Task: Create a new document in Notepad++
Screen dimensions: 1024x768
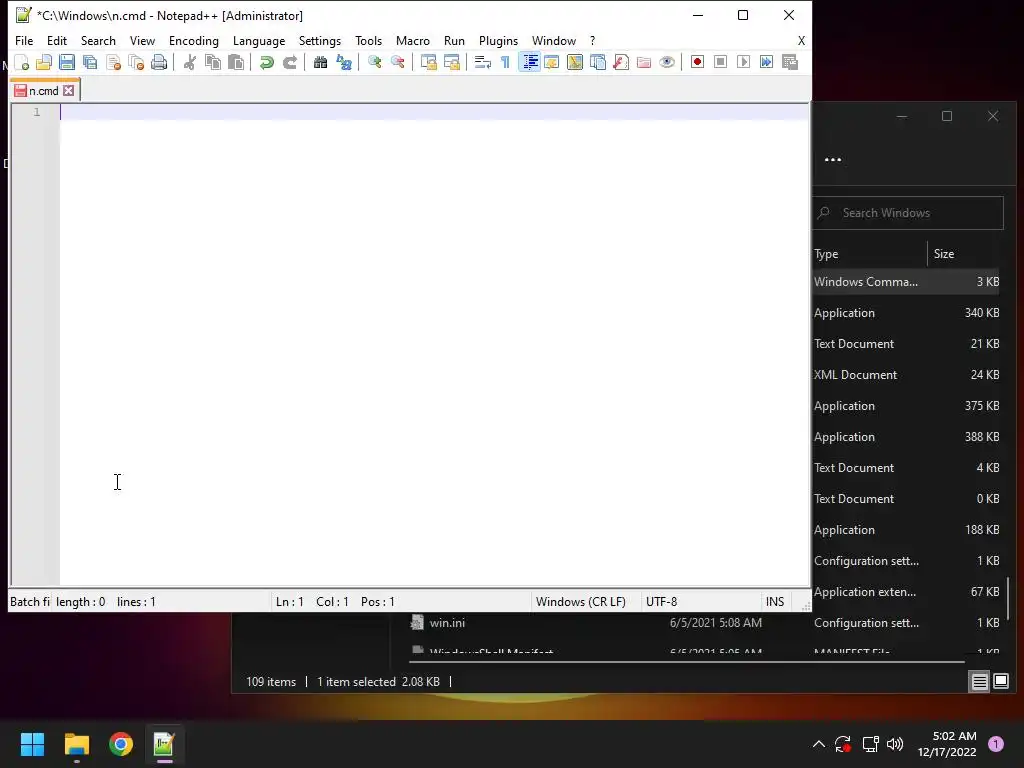Action: click(x=22, y=62)
